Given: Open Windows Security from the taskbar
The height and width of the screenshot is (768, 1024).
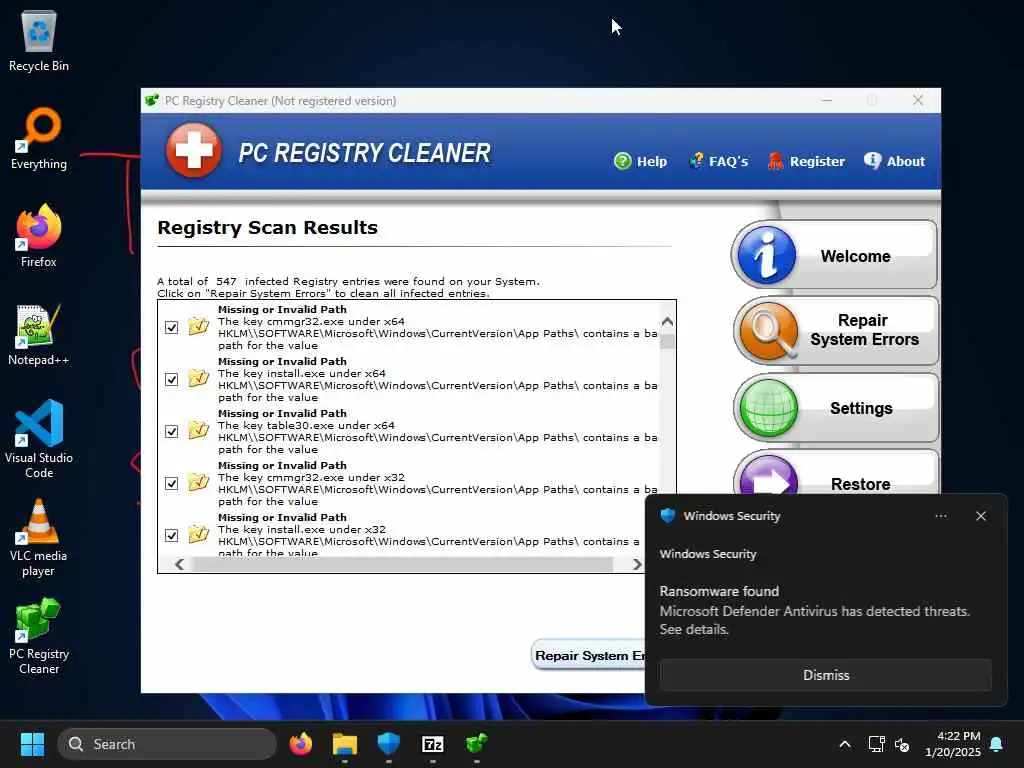Looking at the screenshot, I should pyautogui.click(x=389, y=744).
